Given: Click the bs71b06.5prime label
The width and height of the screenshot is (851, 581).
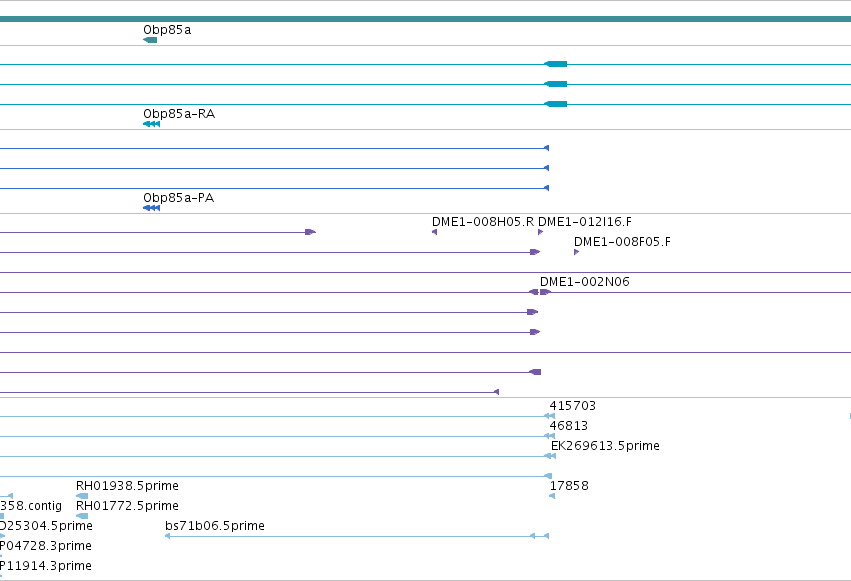Looking at the screenshot, I should click(x=215, y=526).
